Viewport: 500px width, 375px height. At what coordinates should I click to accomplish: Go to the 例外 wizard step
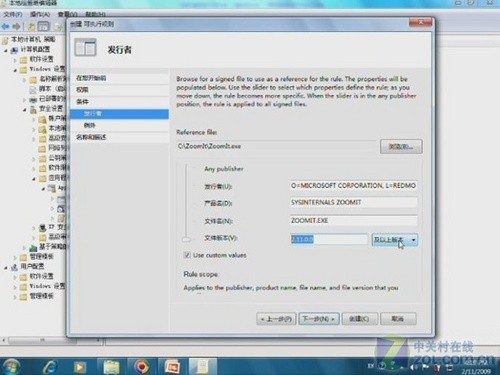point(120,125)
